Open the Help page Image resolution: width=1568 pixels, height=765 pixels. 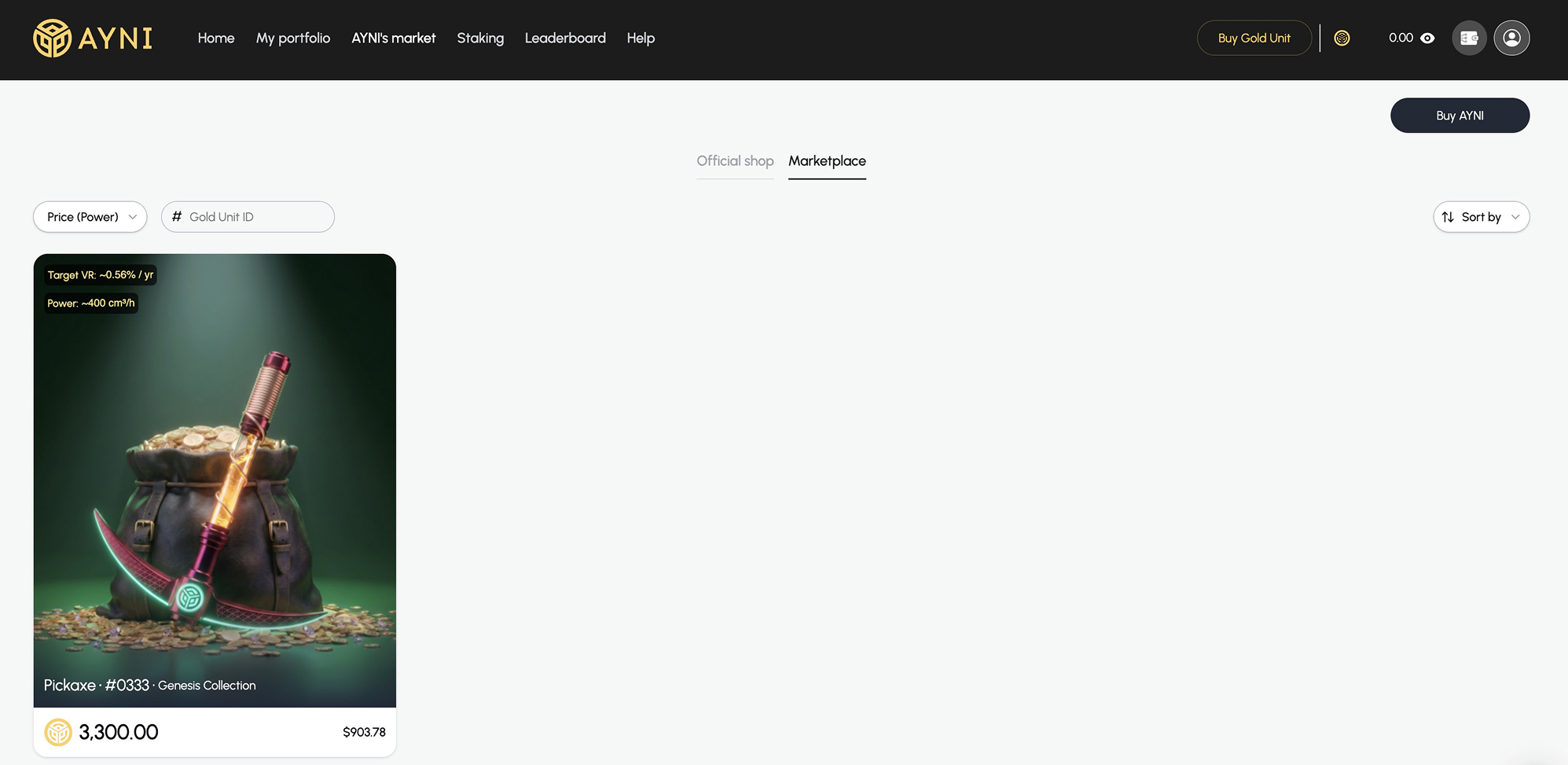pos(641,38)
